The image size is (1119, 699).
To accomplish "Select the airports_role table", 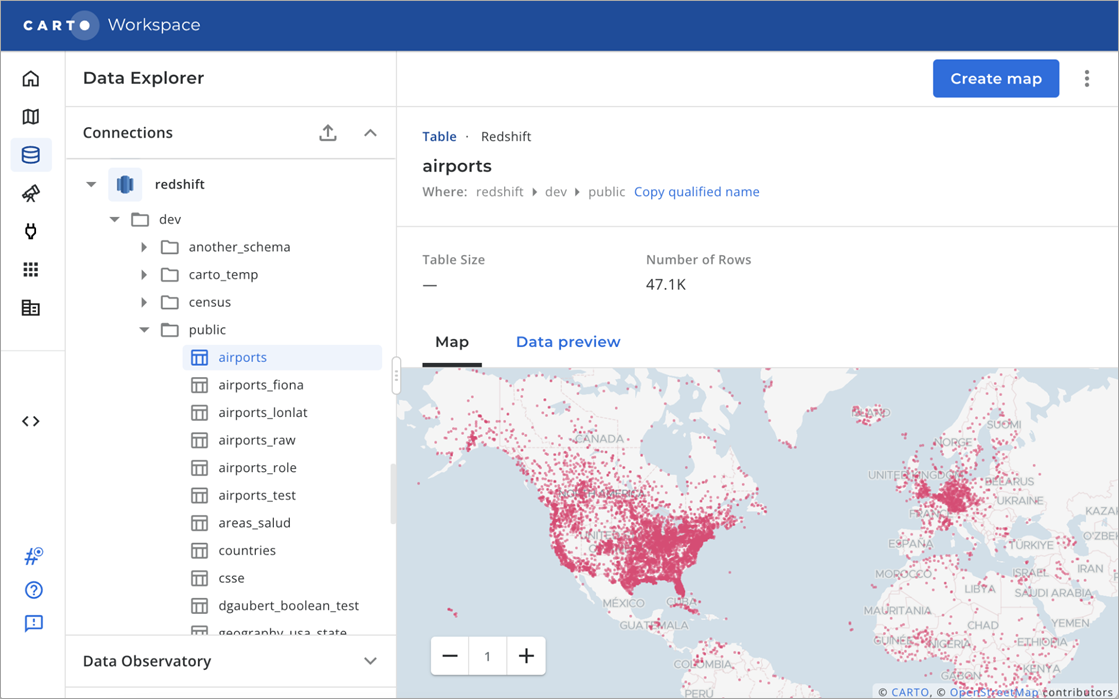I will [x=257, y=468].
